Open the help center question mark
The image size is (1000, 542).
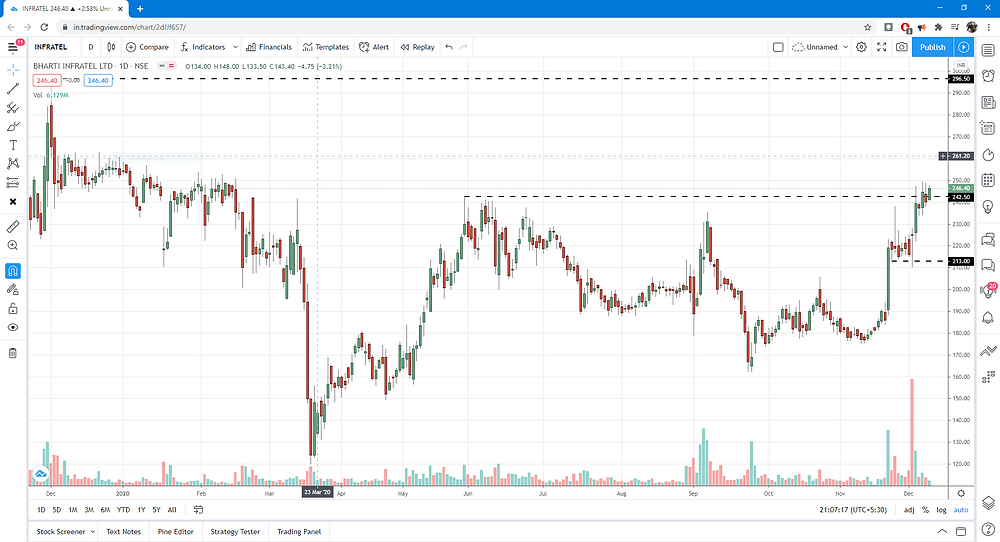988,528
